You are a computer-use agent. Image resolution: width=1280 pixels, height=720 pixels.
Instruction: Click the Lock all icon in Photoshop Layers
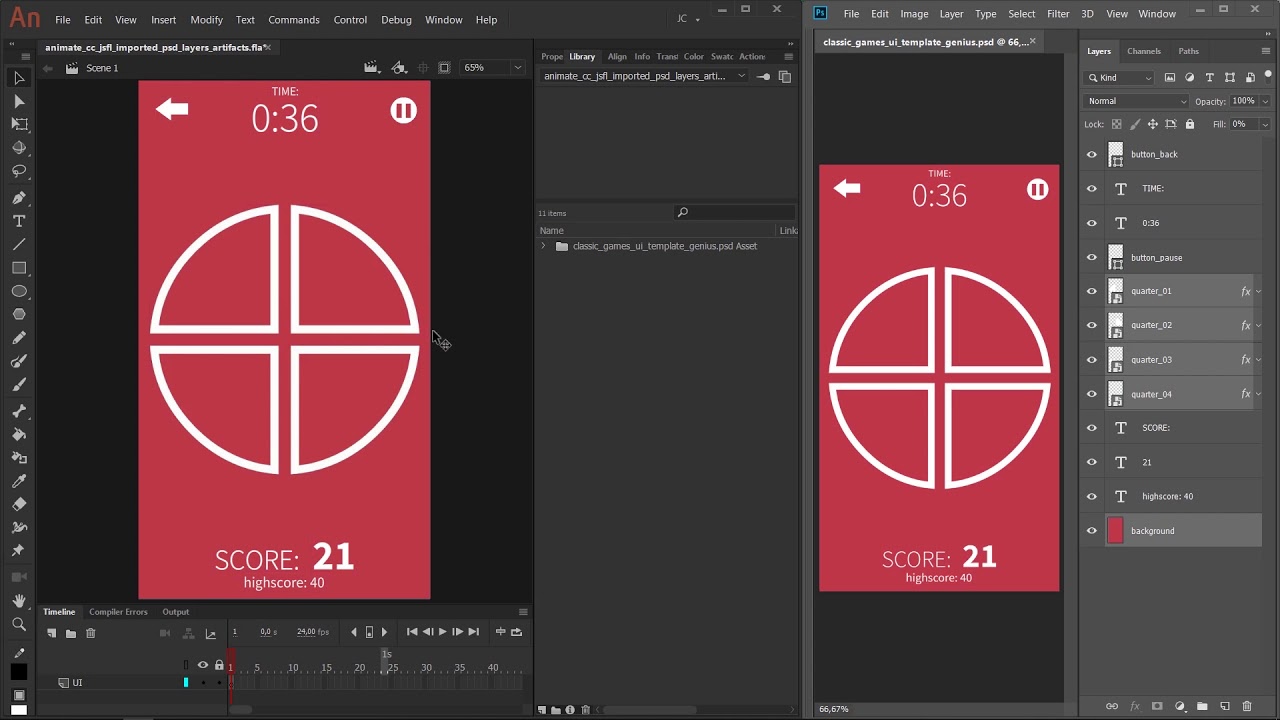click(x=1190, y=124)
